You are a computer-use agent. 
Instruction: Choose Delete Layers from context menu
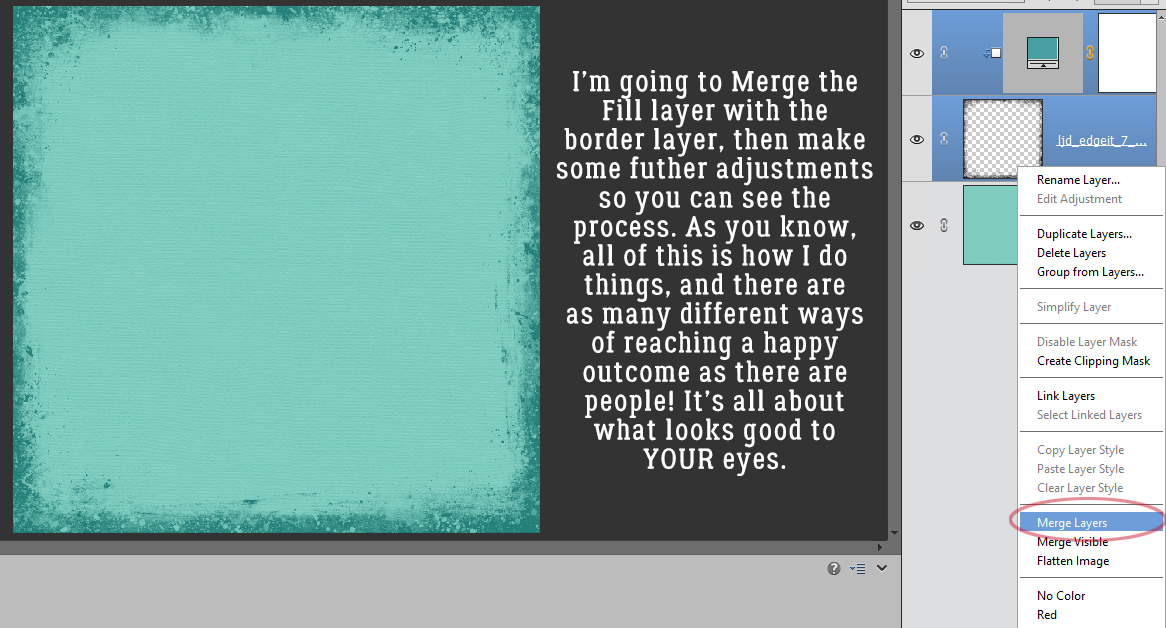click(1071, 253)
